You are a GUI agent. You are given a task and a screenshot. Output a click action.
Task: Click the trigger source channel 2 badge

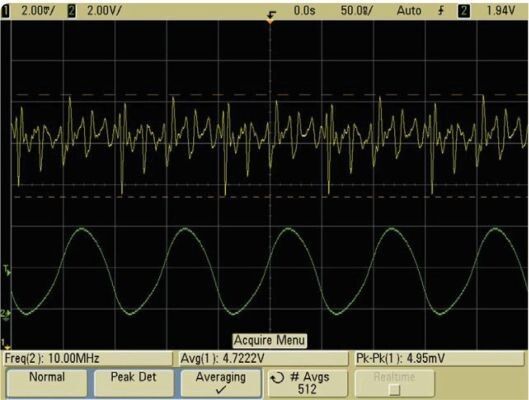point(464,11)
